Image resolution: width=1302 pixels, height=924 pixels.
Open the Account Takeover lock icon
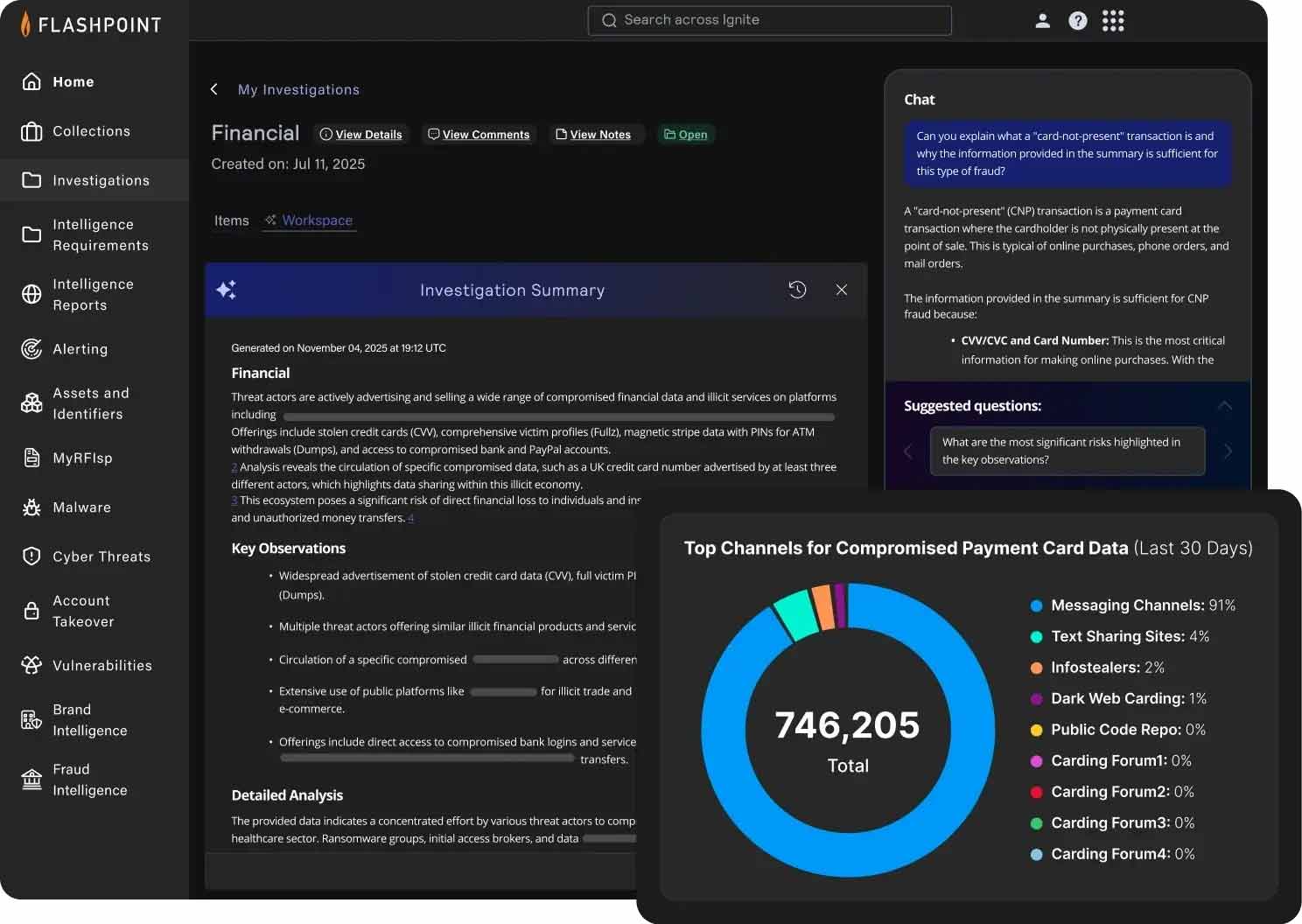tap(31, 611)
